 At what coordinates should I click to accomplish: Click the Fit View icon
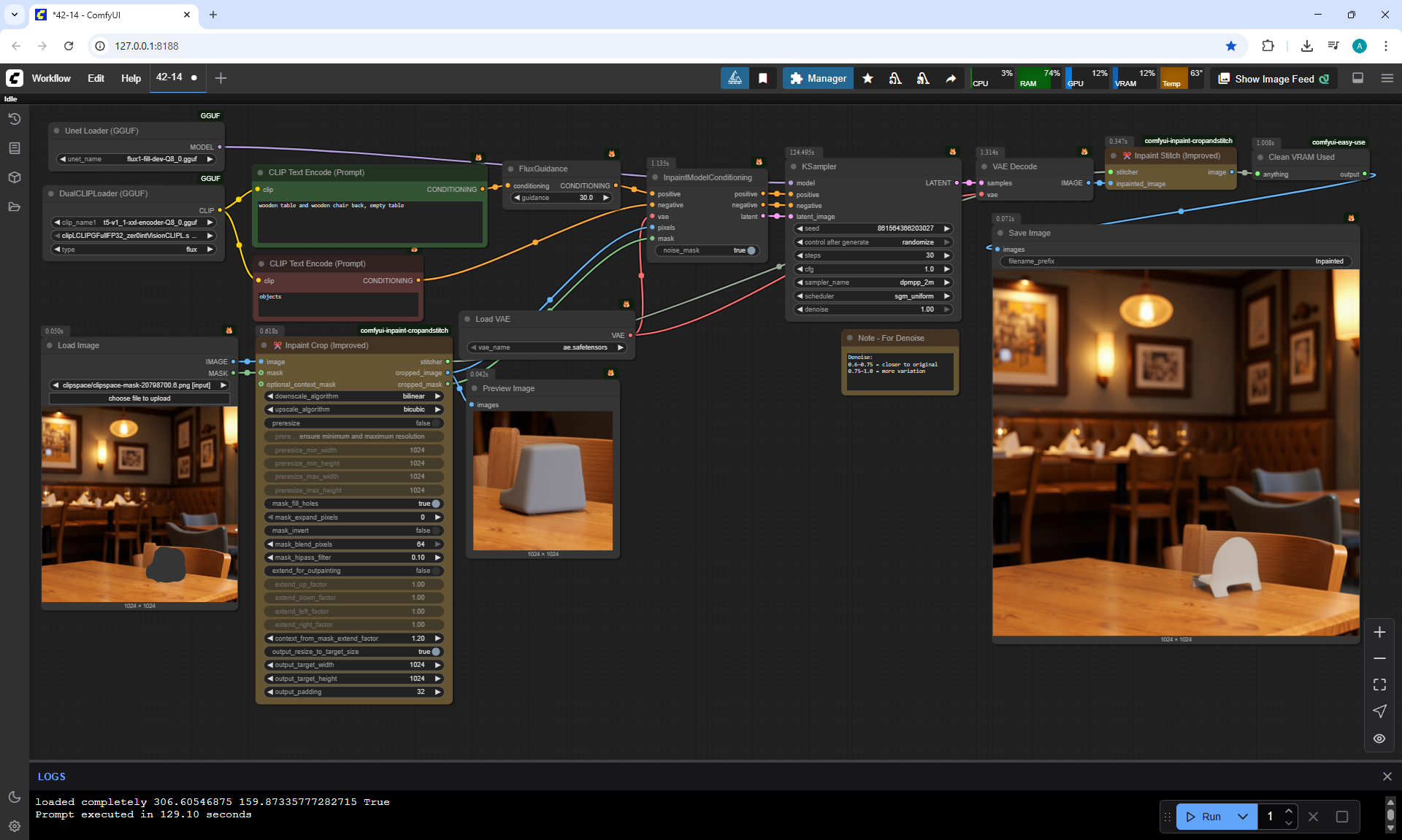[1379, 685]
